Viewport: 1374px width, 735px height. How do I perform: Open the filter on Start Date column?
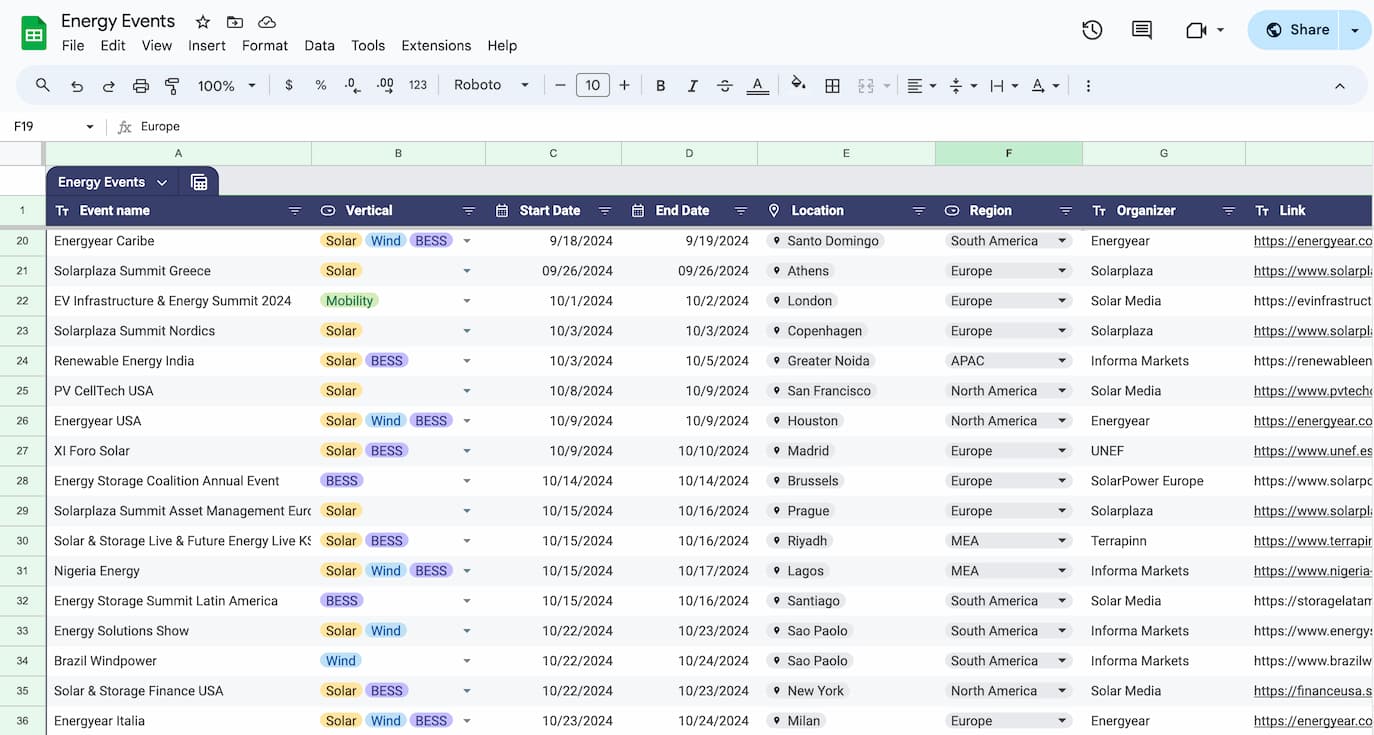pyautogui.click(x=605, y=211)
